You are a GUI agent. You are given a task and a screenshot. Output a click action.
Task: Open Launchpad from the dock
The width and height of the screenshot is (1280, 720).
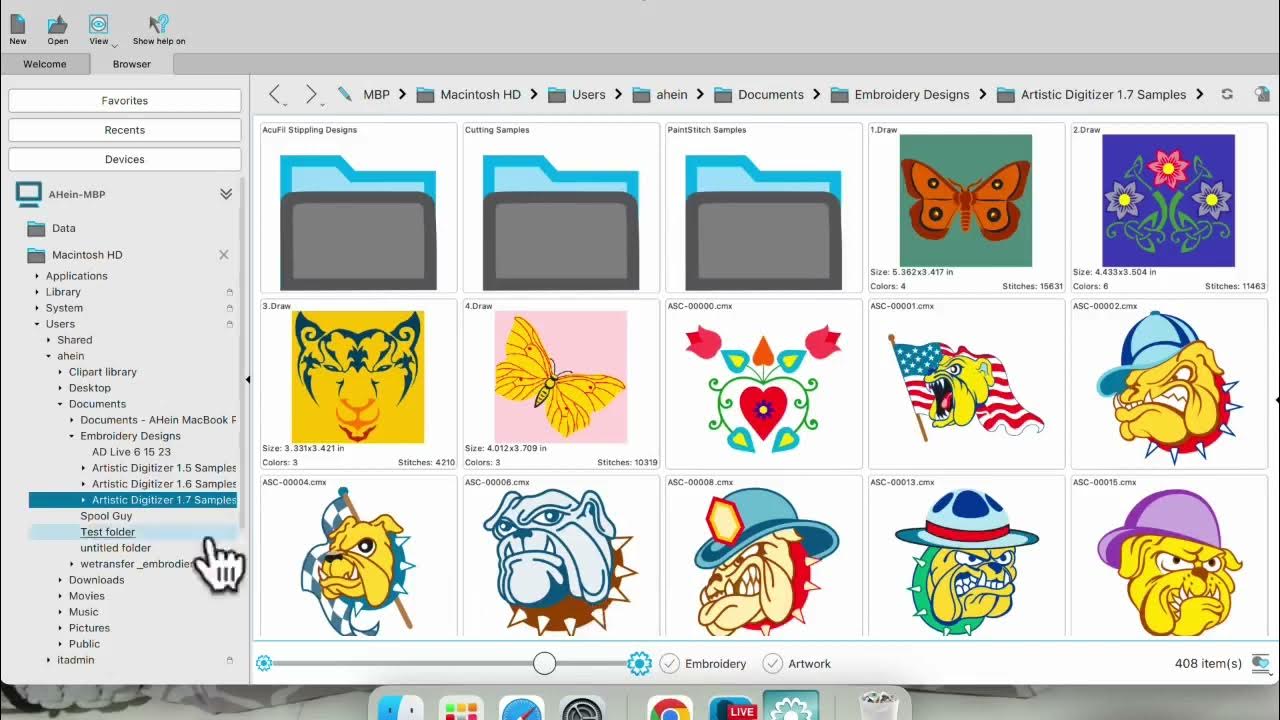click(462, 708)
